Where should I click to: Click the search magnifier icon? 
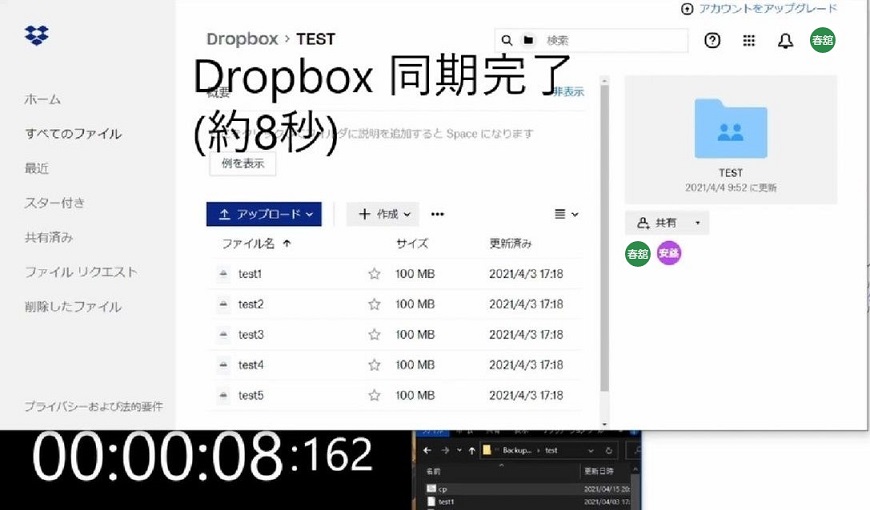pyautogui.click(x=507, y=41)
